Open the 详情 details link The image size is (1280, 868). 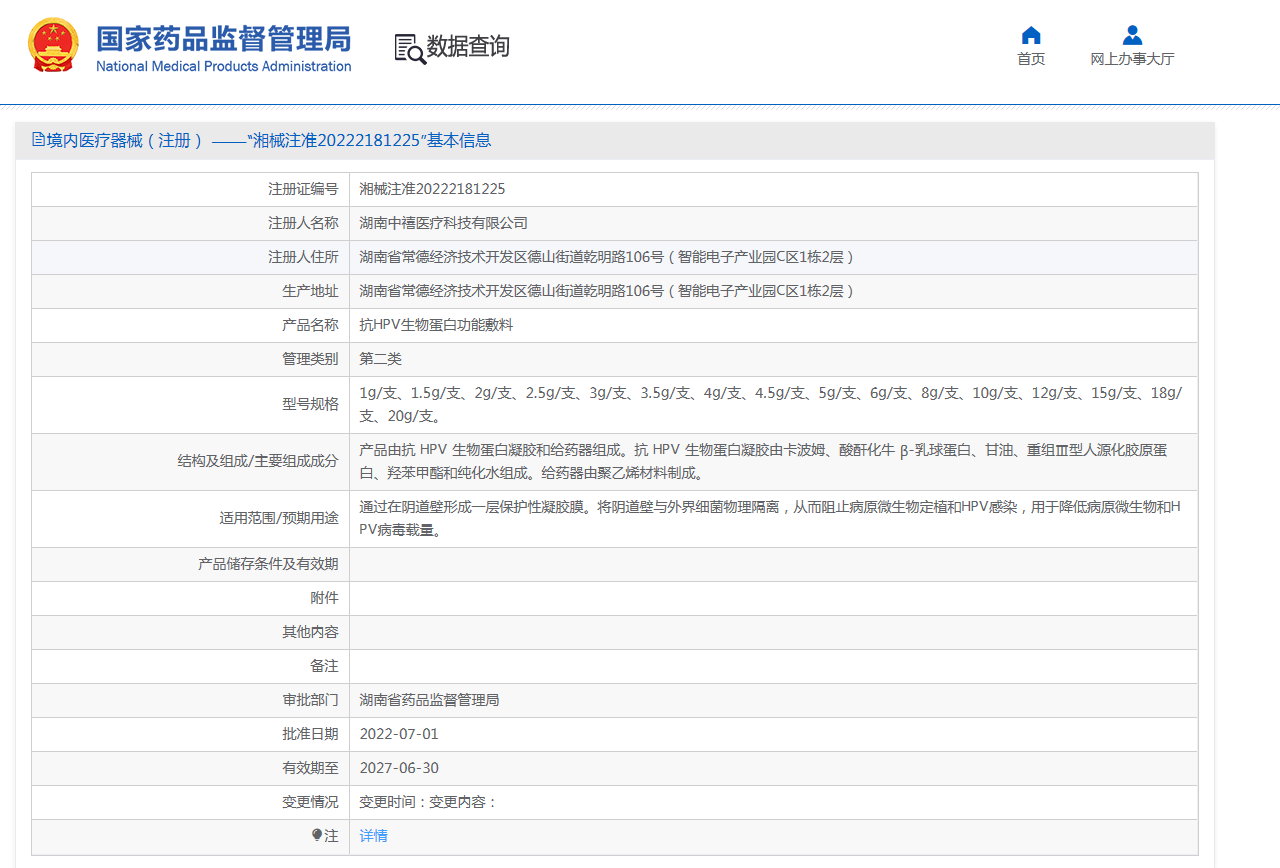[372, 835]
